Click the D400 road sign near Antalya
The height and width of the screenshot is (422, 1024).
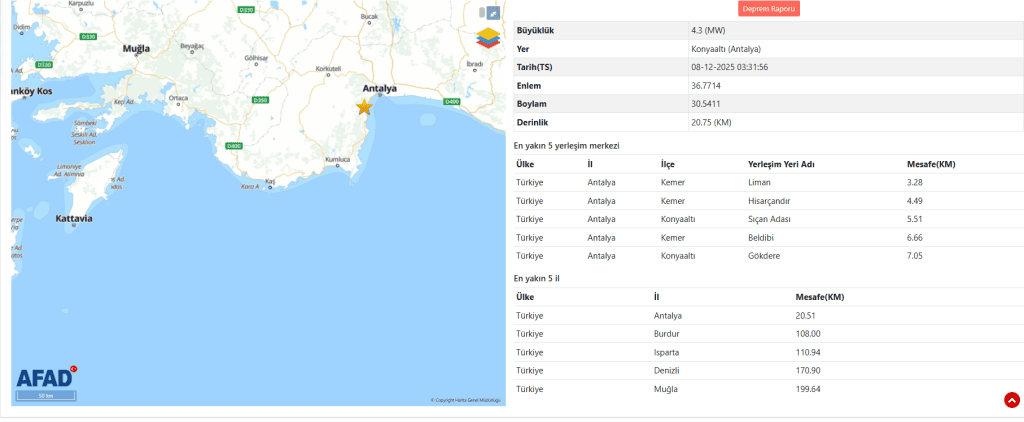pyautogui.click(x=452, y=102)
